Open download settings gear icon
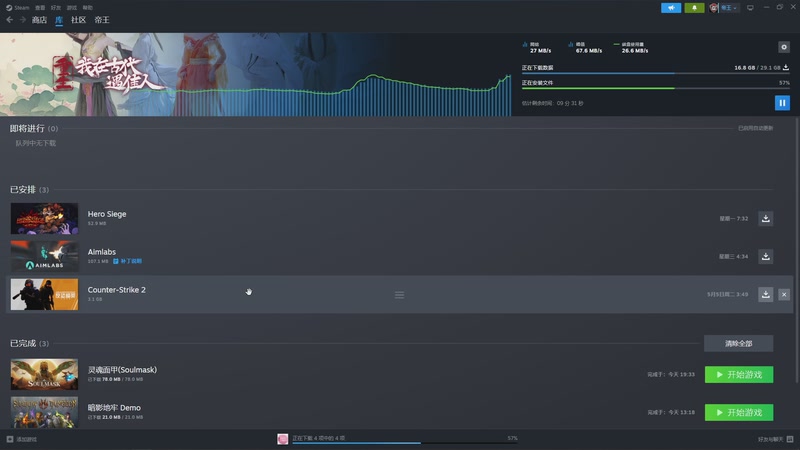This screenshot has height=450, width=800. pyautogui.click(x=784, y=47)
